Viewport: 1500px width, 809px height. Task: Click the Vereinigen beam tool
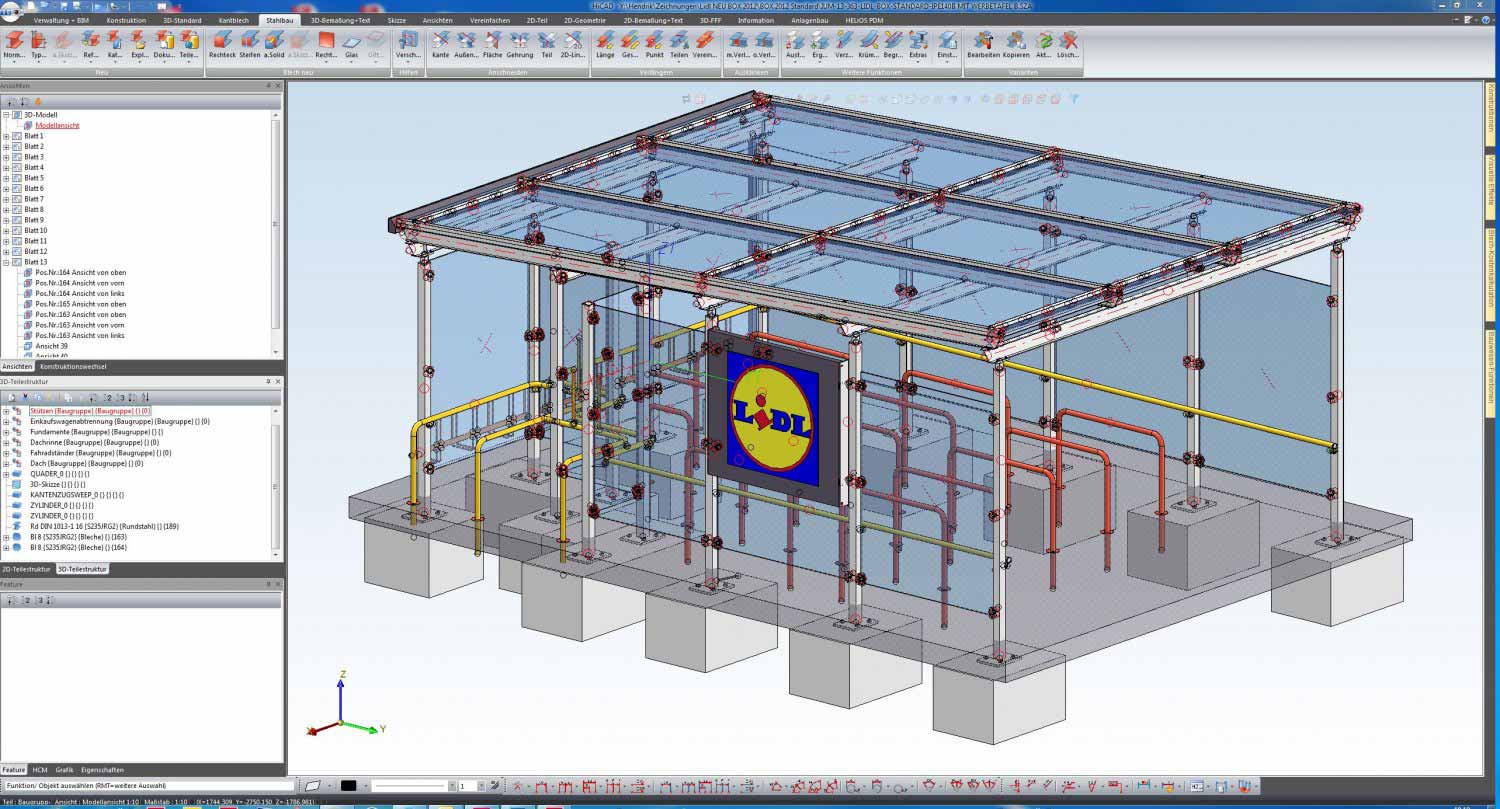coord(705,44)
